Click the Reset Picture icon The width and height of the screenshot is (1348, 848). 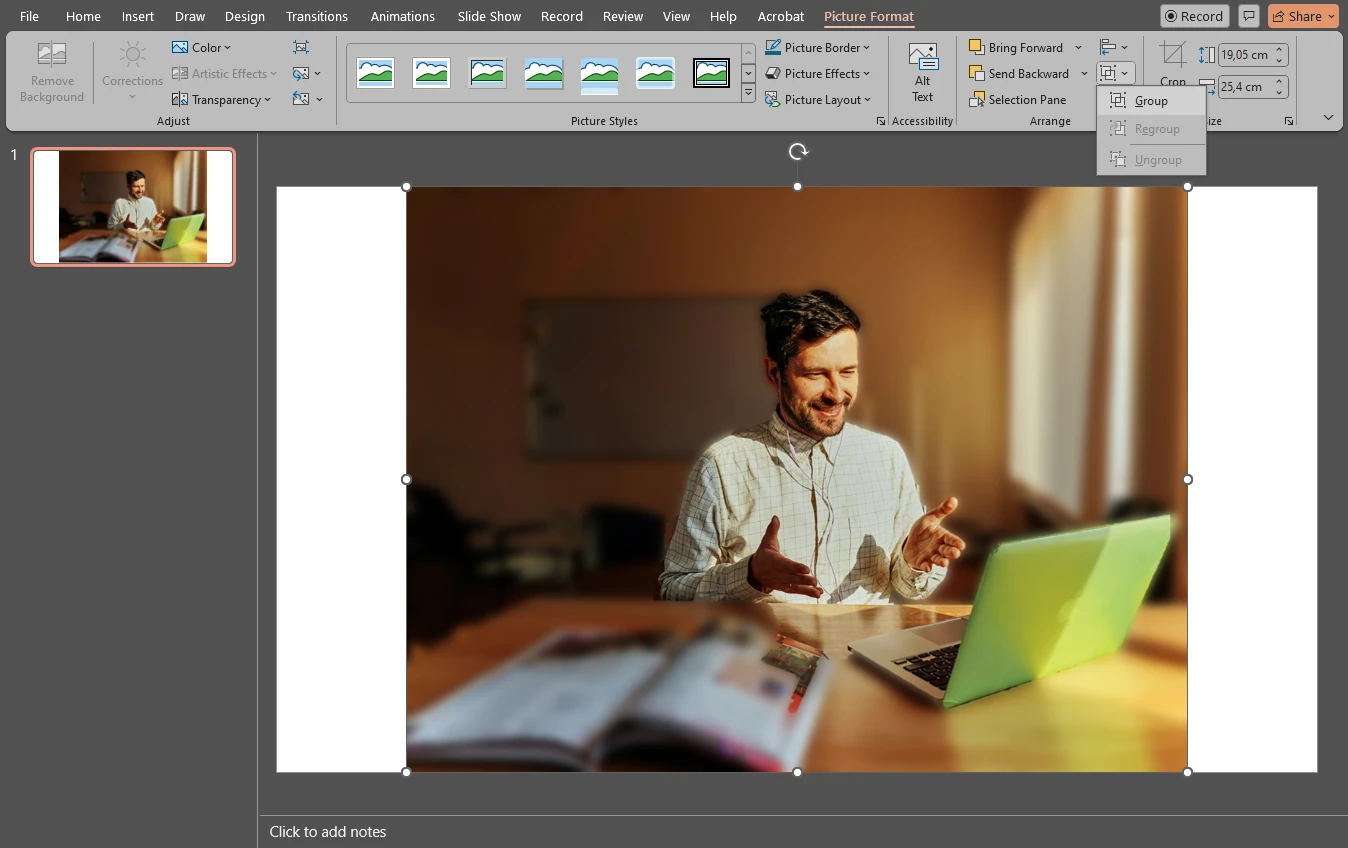point(300,99)
